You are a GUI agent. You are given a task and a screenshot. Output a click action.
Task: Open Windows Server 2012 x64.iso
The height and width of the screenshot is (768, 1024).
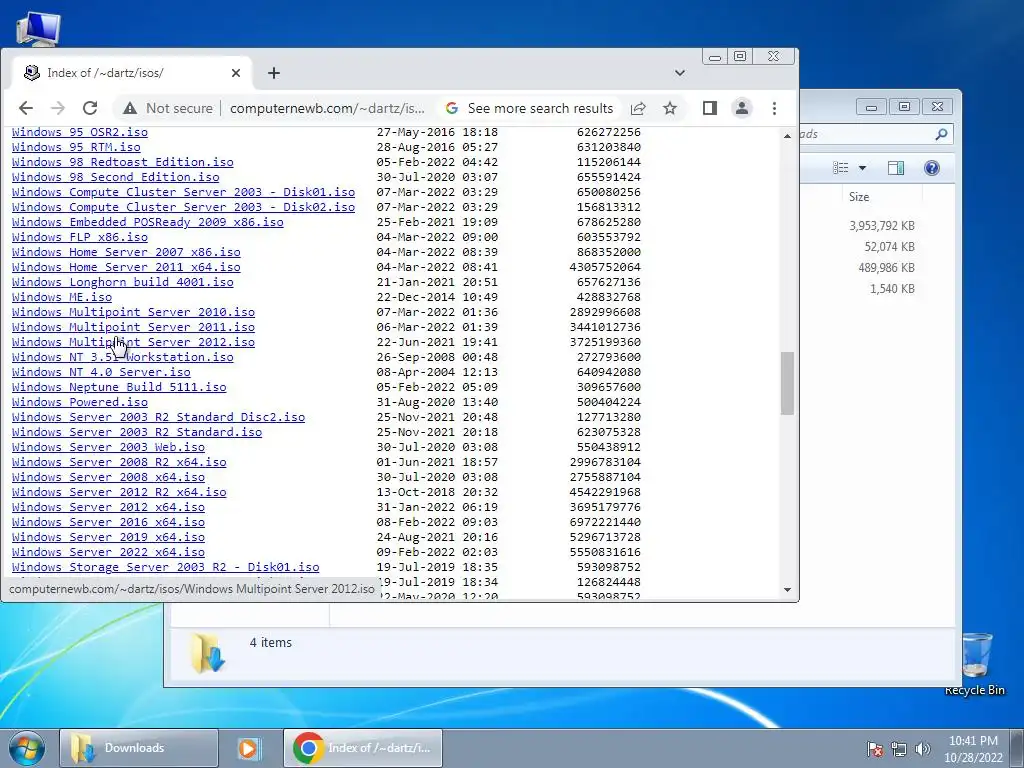108,507
